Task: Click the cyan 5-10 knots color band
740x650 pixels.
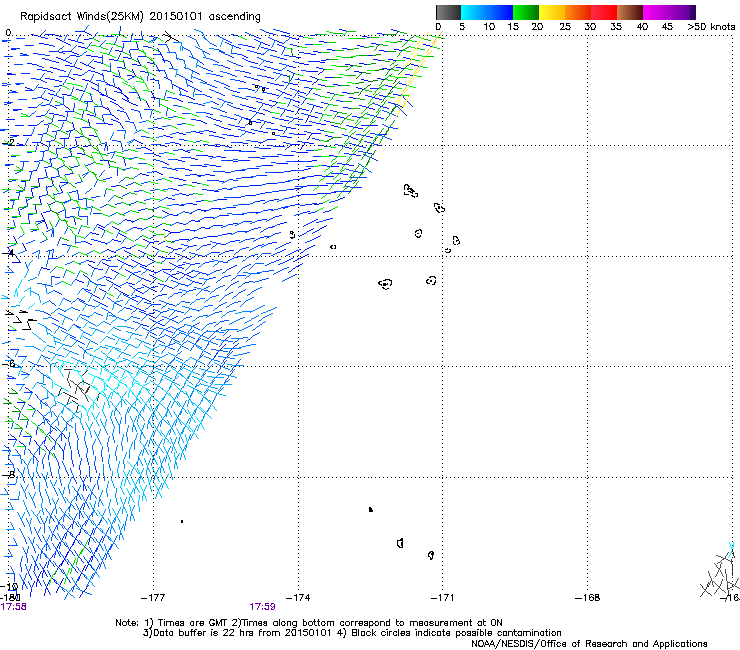Action: pos(474,12)
